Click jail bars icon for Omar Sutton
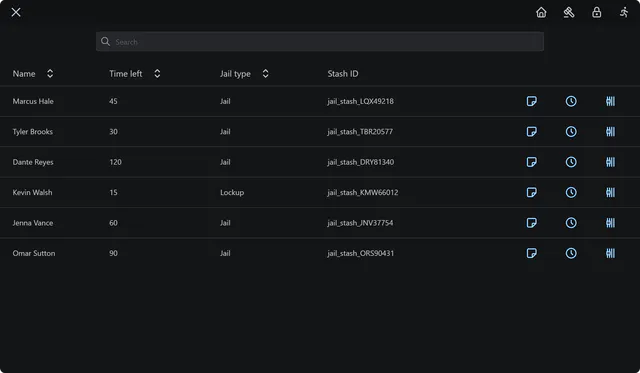640x373 pixels. [x=610, y=253]
